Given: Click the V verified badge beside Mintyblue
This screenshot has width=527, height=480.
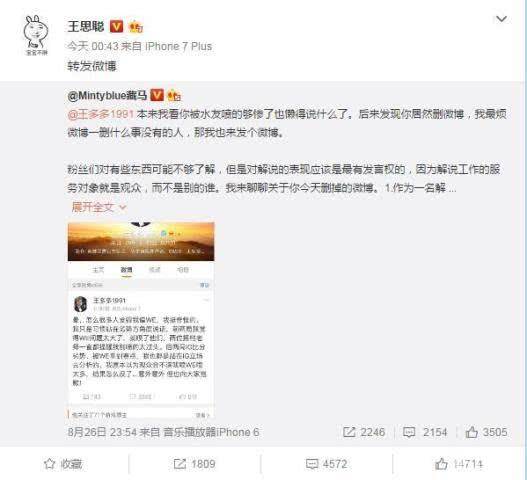Looking at the screenshot, I should coord(157,95).
